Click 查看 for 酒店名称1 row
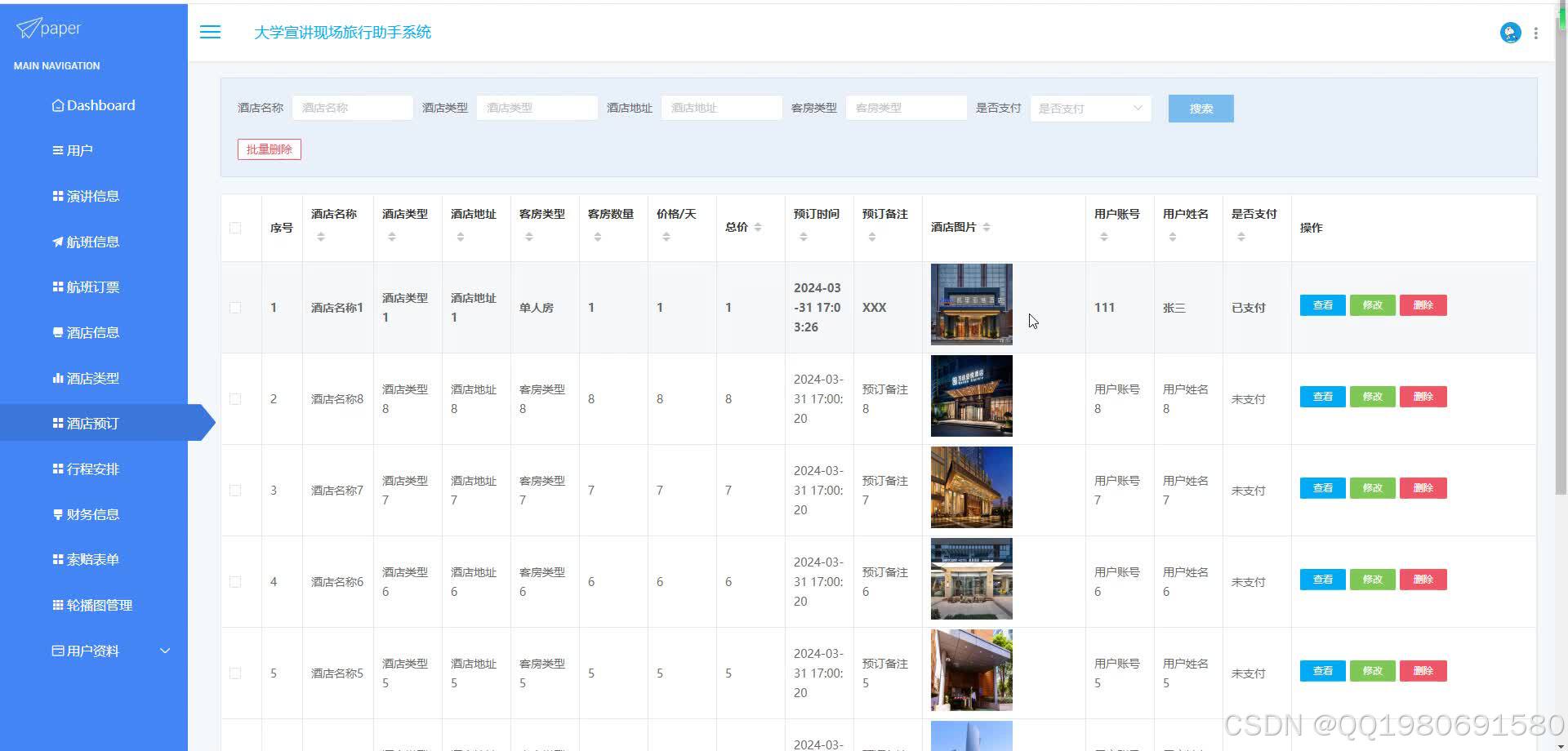Image resolution: width=1568 pixels, height=751 pixels. click(x=1322, y=305)
